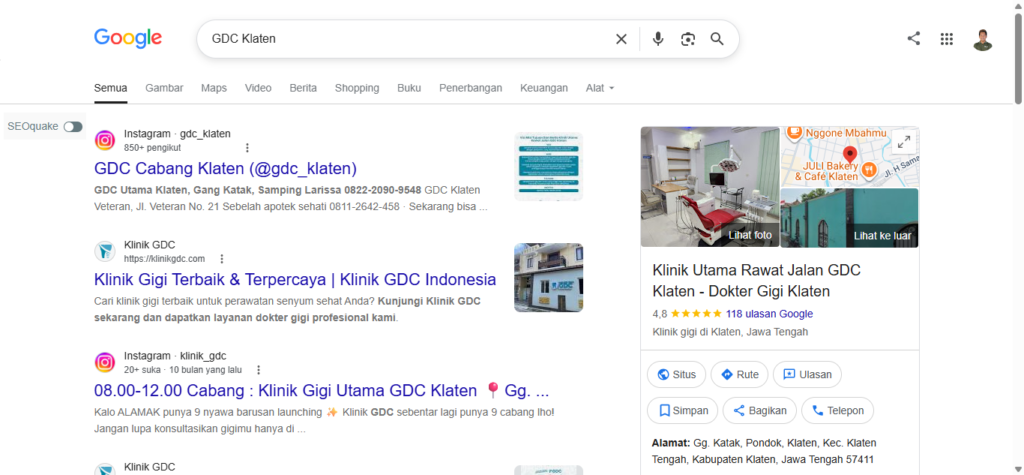1024x475 pixels.
Task: Switch to the Maps tab
Action: [x=214, y=88]
